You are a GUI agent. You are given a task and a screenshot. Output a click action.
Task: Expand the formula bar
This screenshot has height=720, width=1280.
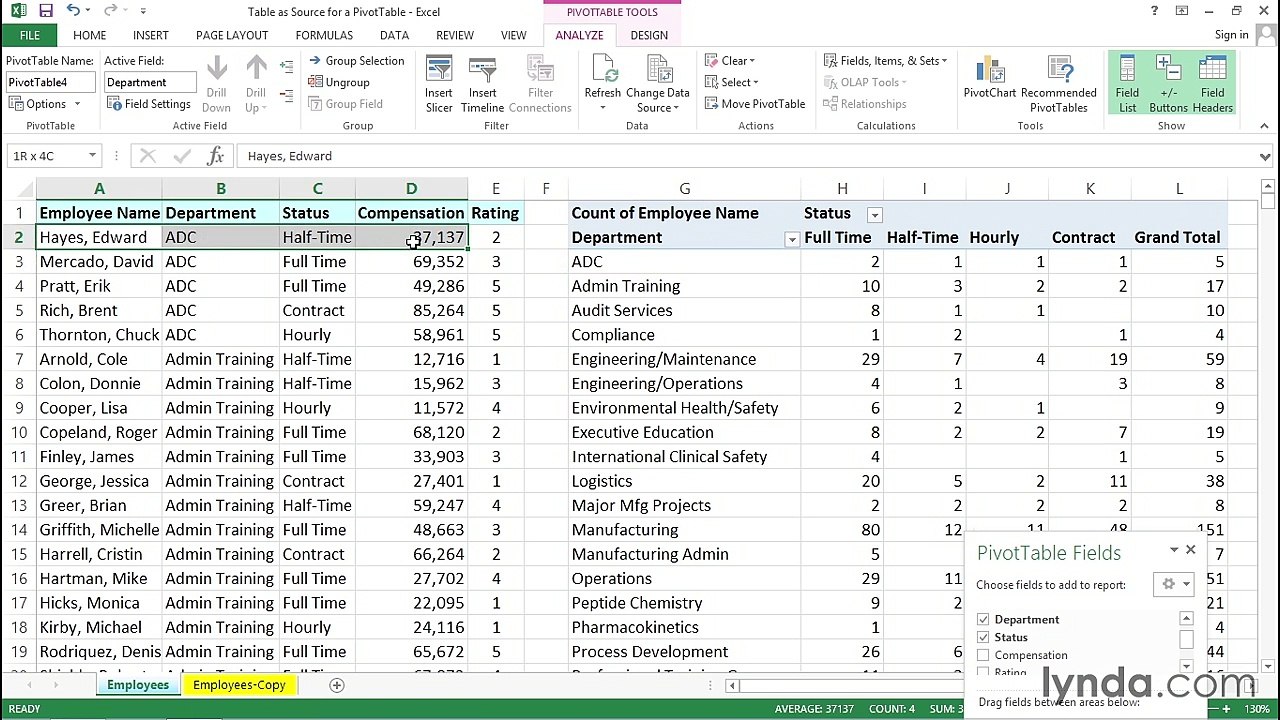pyautogui.click(x=1265, y=156)
